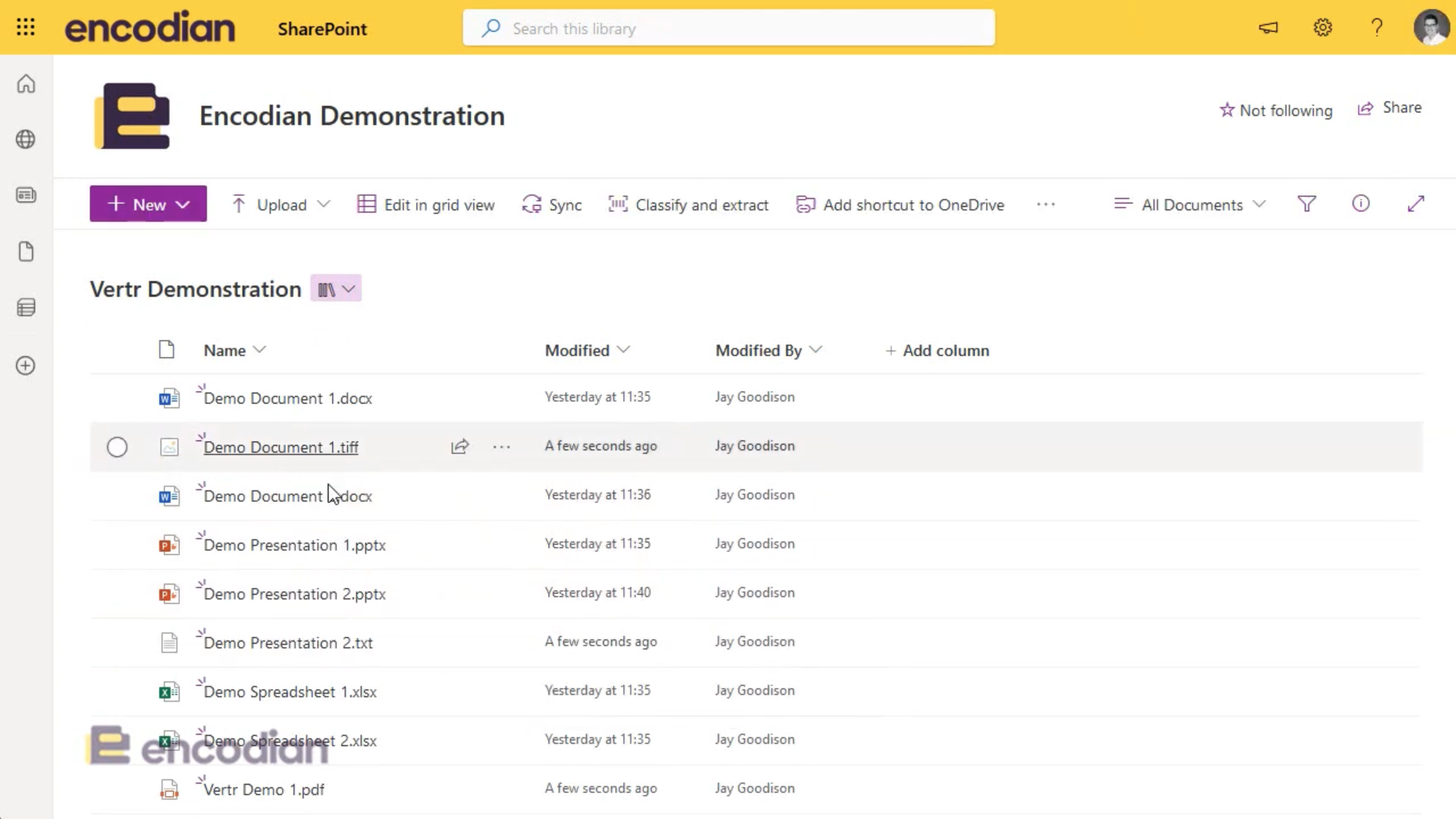Click the share icon on Demo Document 1.tiff
Screen dimensions: 1456x819
460,447
